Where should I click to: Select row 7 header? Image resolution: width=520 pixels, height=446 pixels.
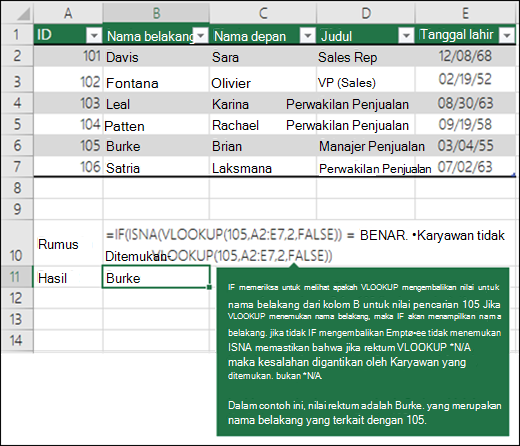(x=17, y=167)
